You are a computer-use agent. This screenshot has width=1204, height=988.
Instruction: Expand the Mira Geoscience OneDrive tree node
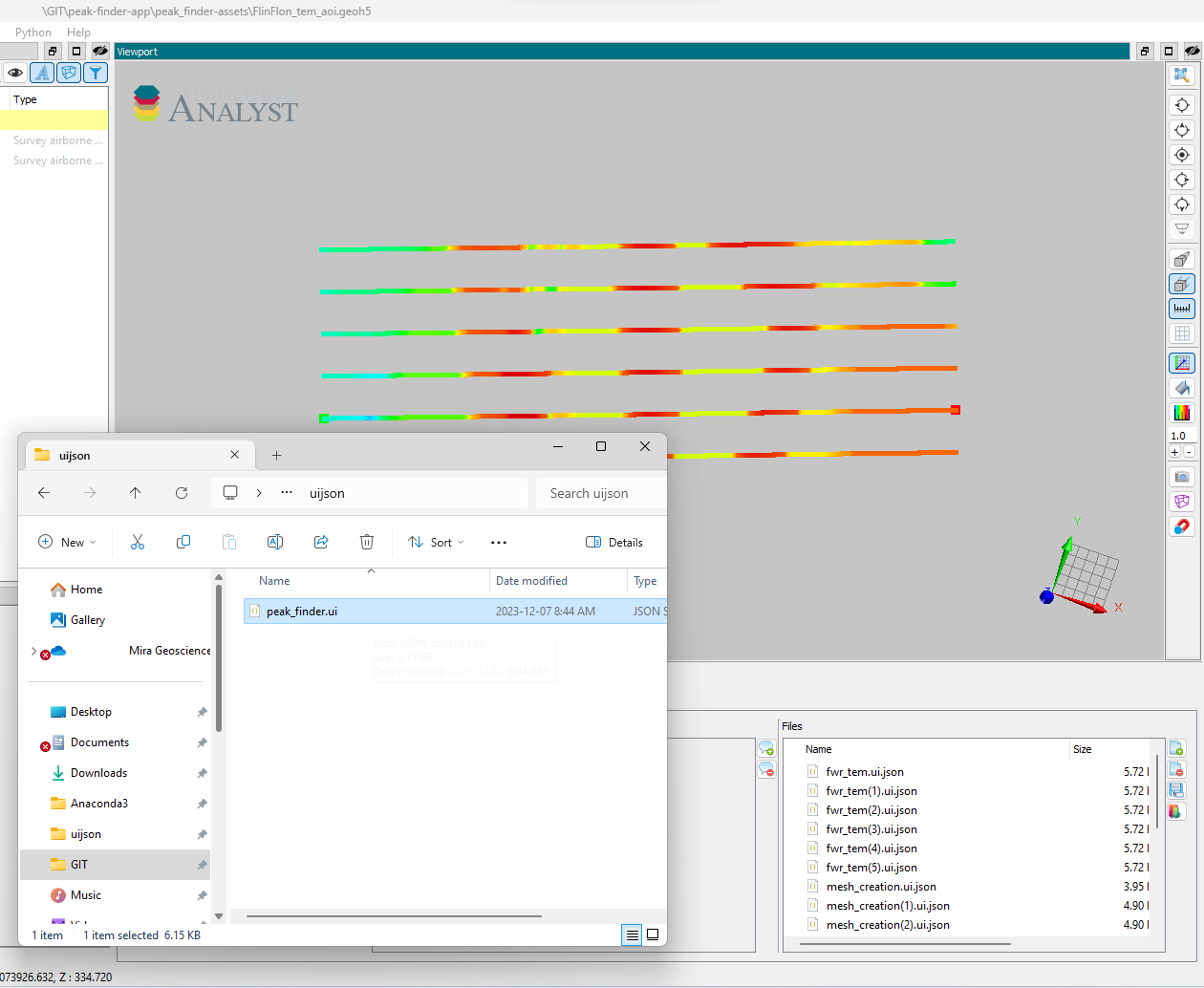pyautogui.click(x=33, y=652)
